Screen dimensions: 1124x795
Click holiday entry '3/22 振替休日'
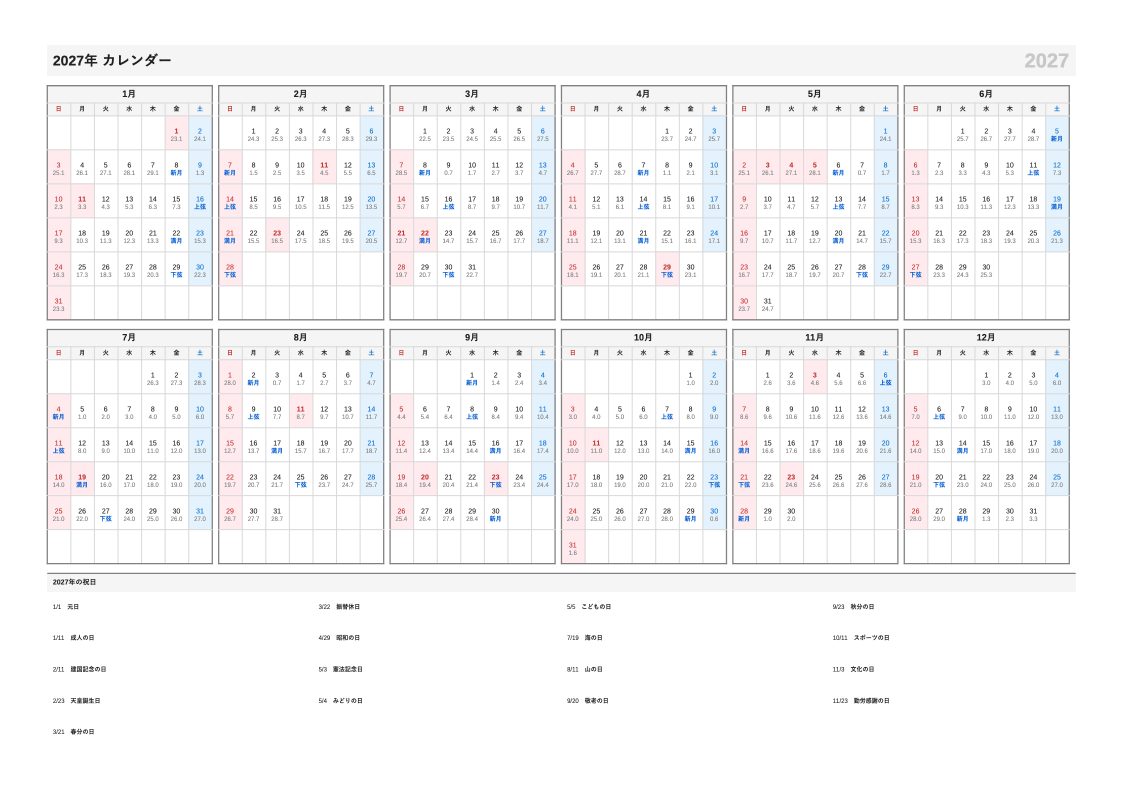(x=339, y=606)
